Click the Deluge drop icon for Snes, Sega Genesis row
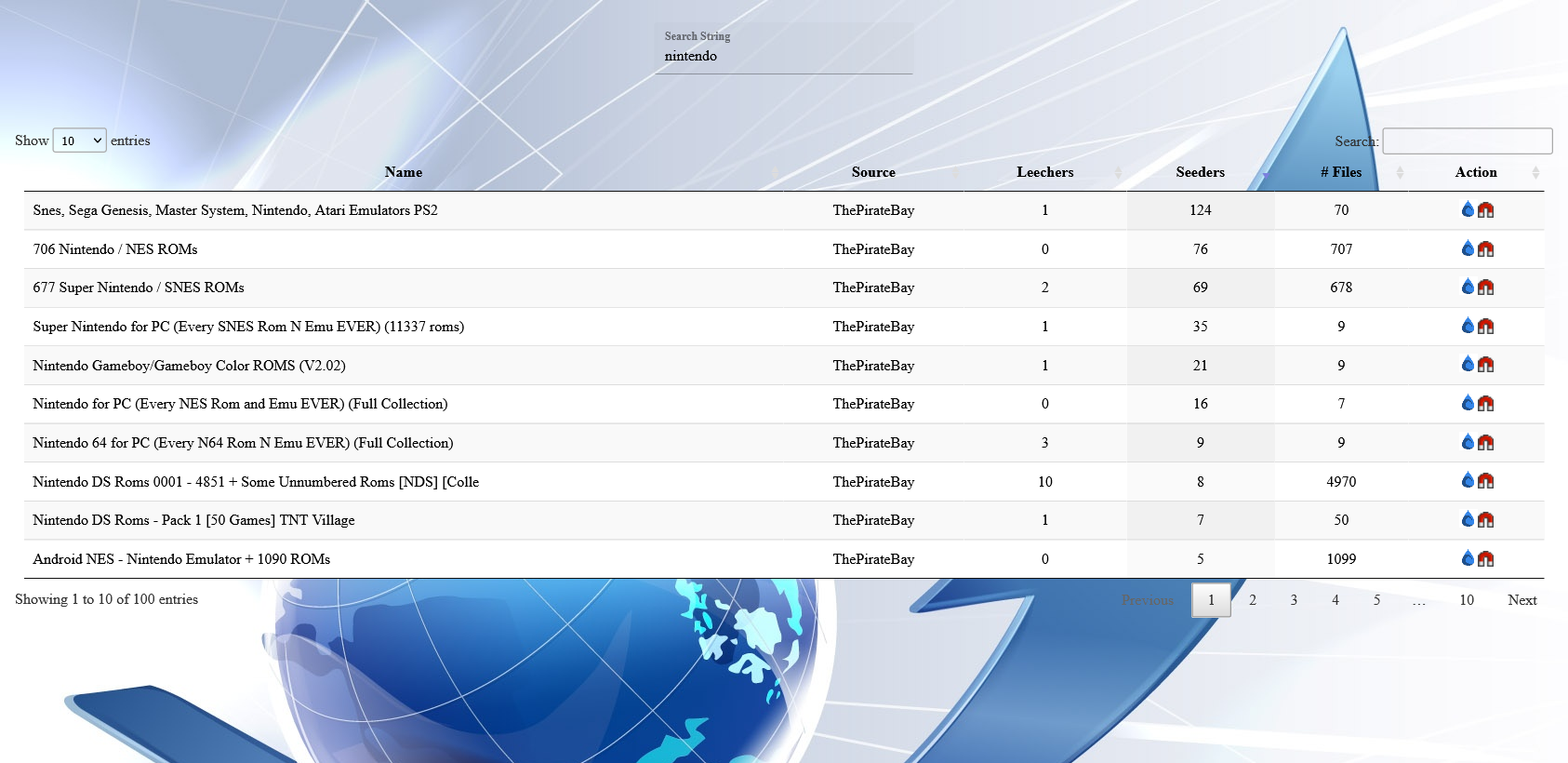Image resolution: width=1568 pixels, height=763 pixels. click(x=1468, y=209)
